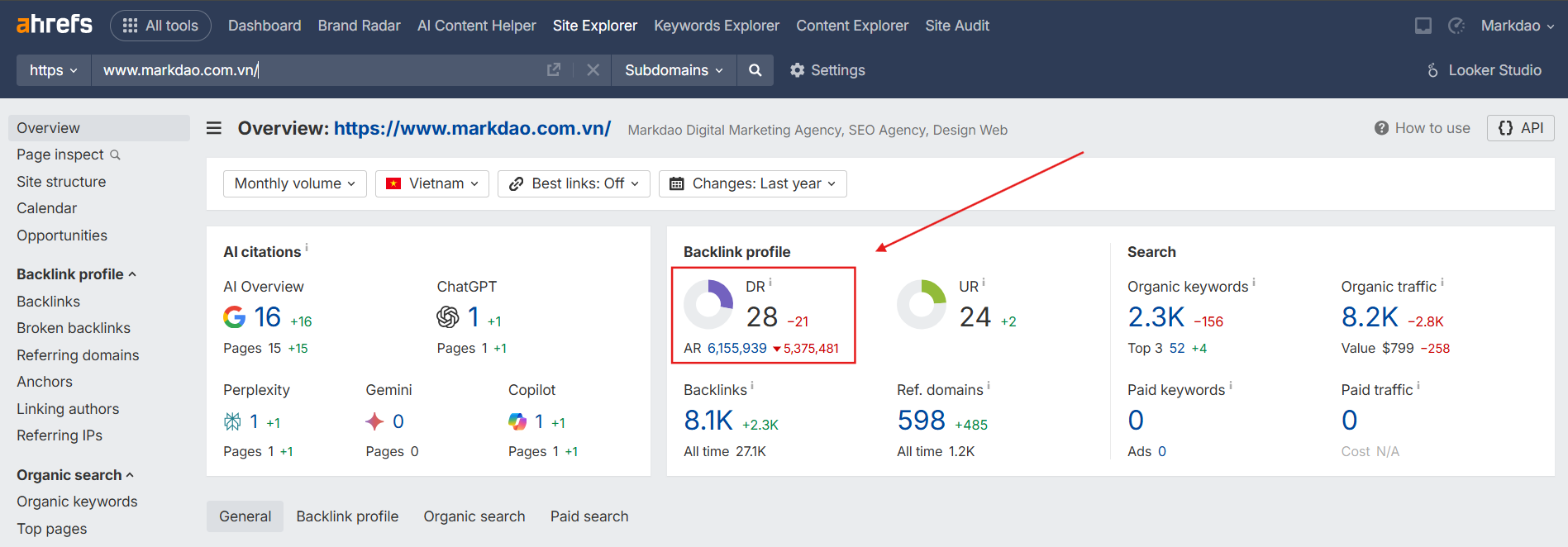Clear the URL field with X icon
The image size is (1568, 547).
pyautogui.click(x=593, y=70)
